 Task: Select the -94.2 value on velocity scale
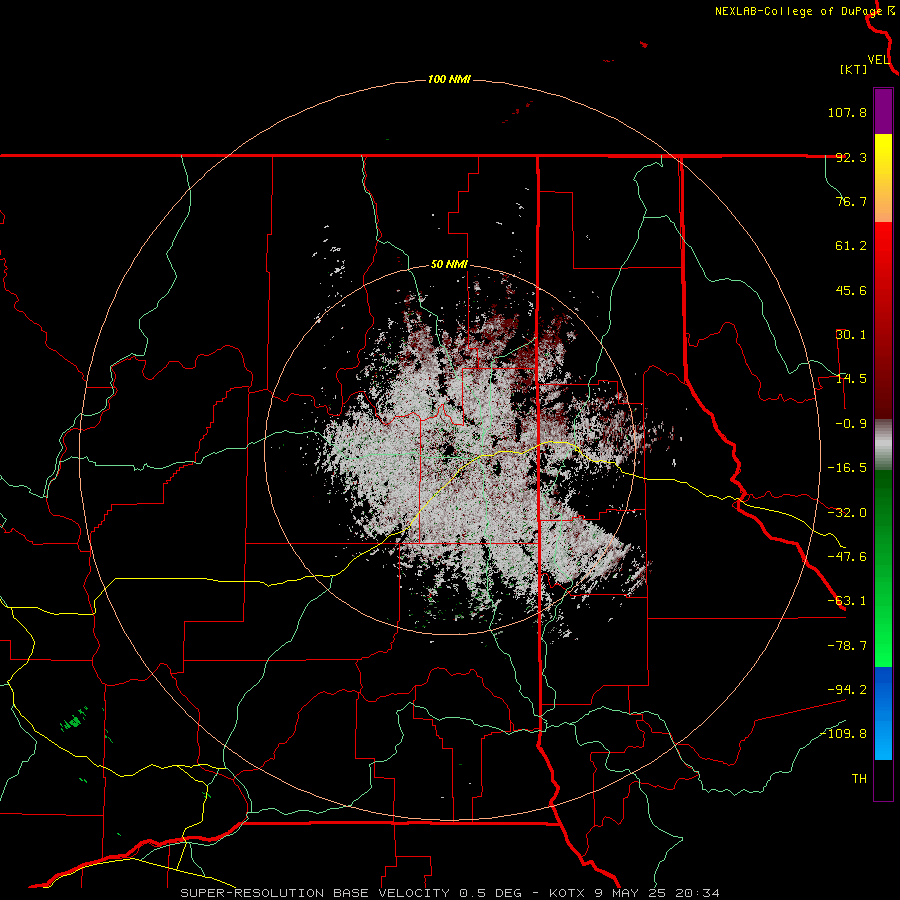(847, 689)
